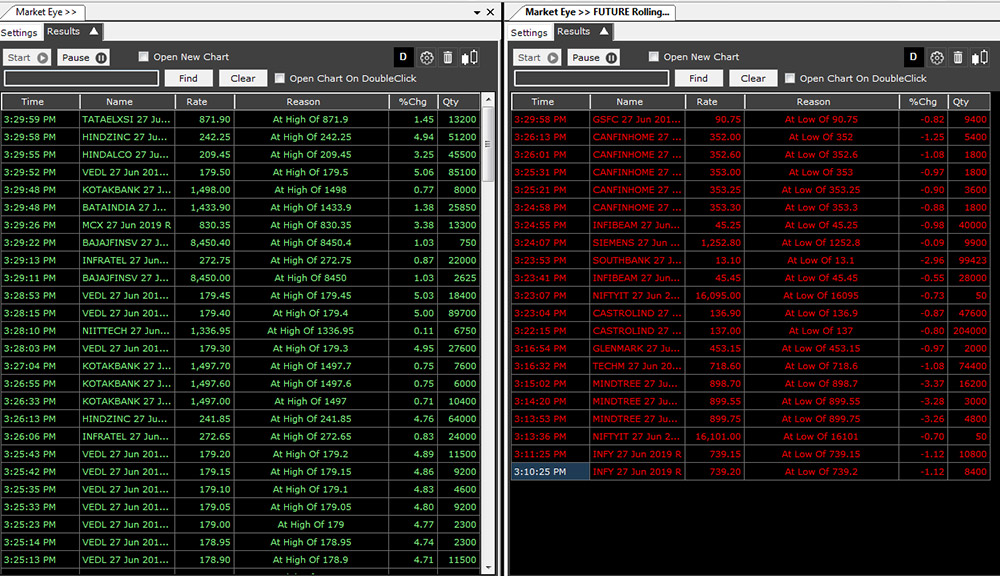Click trash icon in FUTURE Rolling panel
This screenshot has width=1000, height=576.
click(x=958, y=58)
